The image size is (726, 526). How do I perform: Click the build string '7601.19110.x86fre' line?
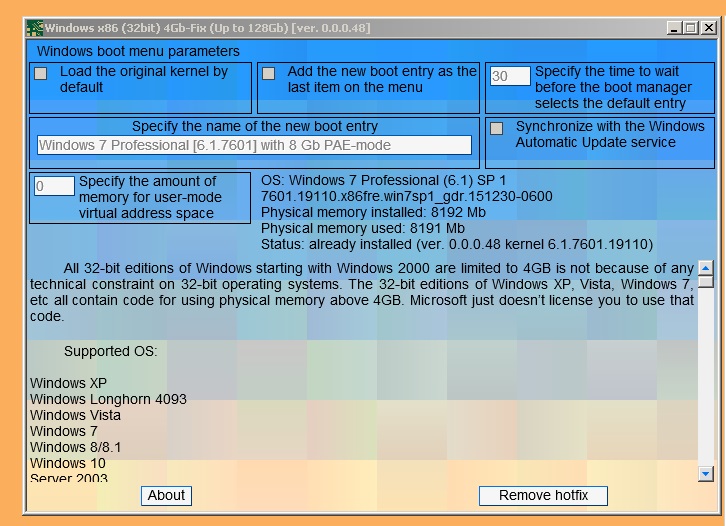click(407, 196)
